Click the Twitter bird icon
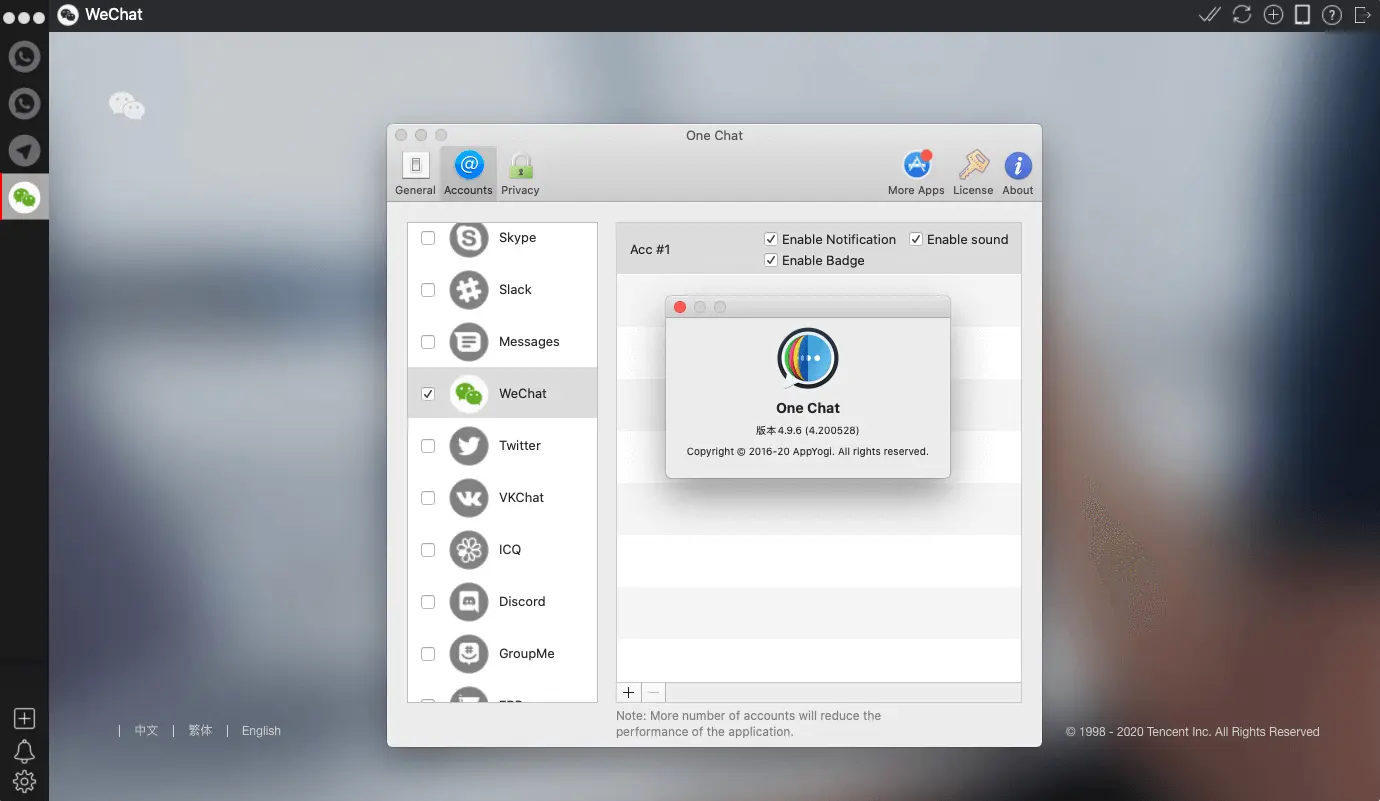The height and width of the screenshot is (801, 1380). pos(468,446)
